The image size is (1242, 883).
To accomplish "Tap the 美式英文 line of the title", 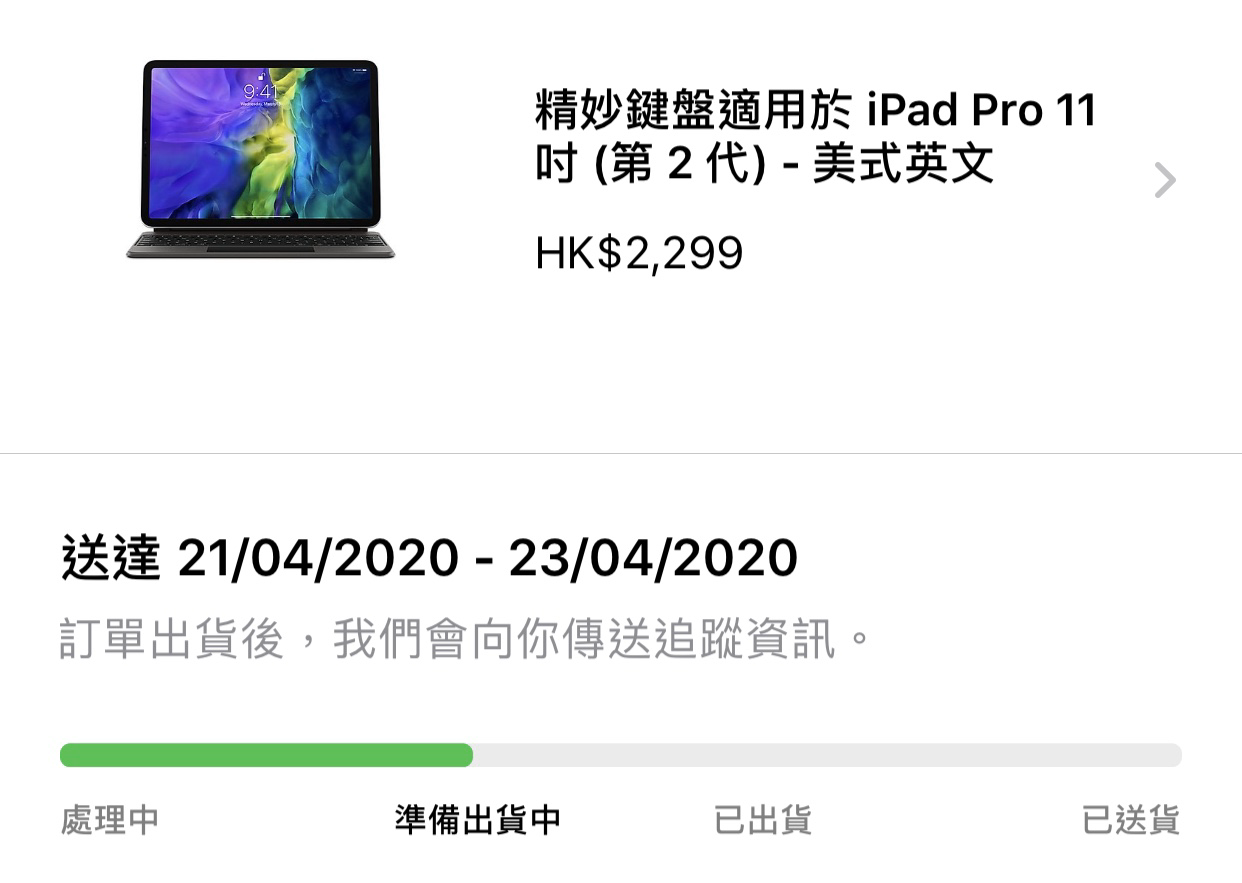I will (x=903, y=164).
